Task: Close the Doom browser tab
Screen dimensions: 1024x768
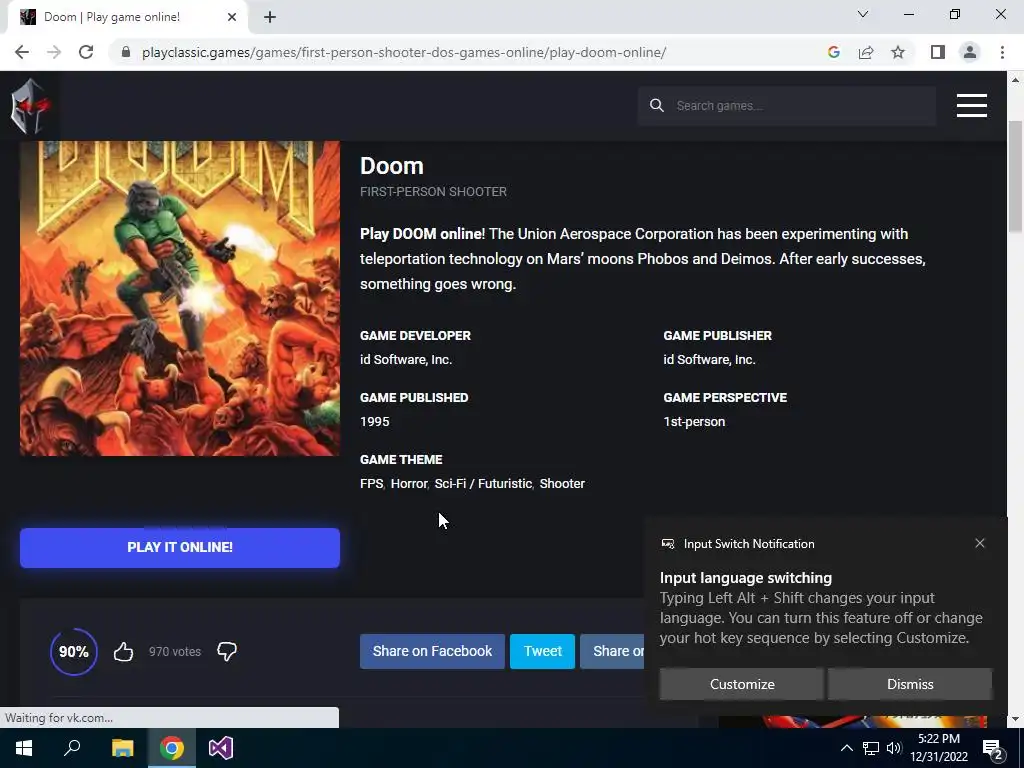Action: pyautogui.click(x=232, y=17)
